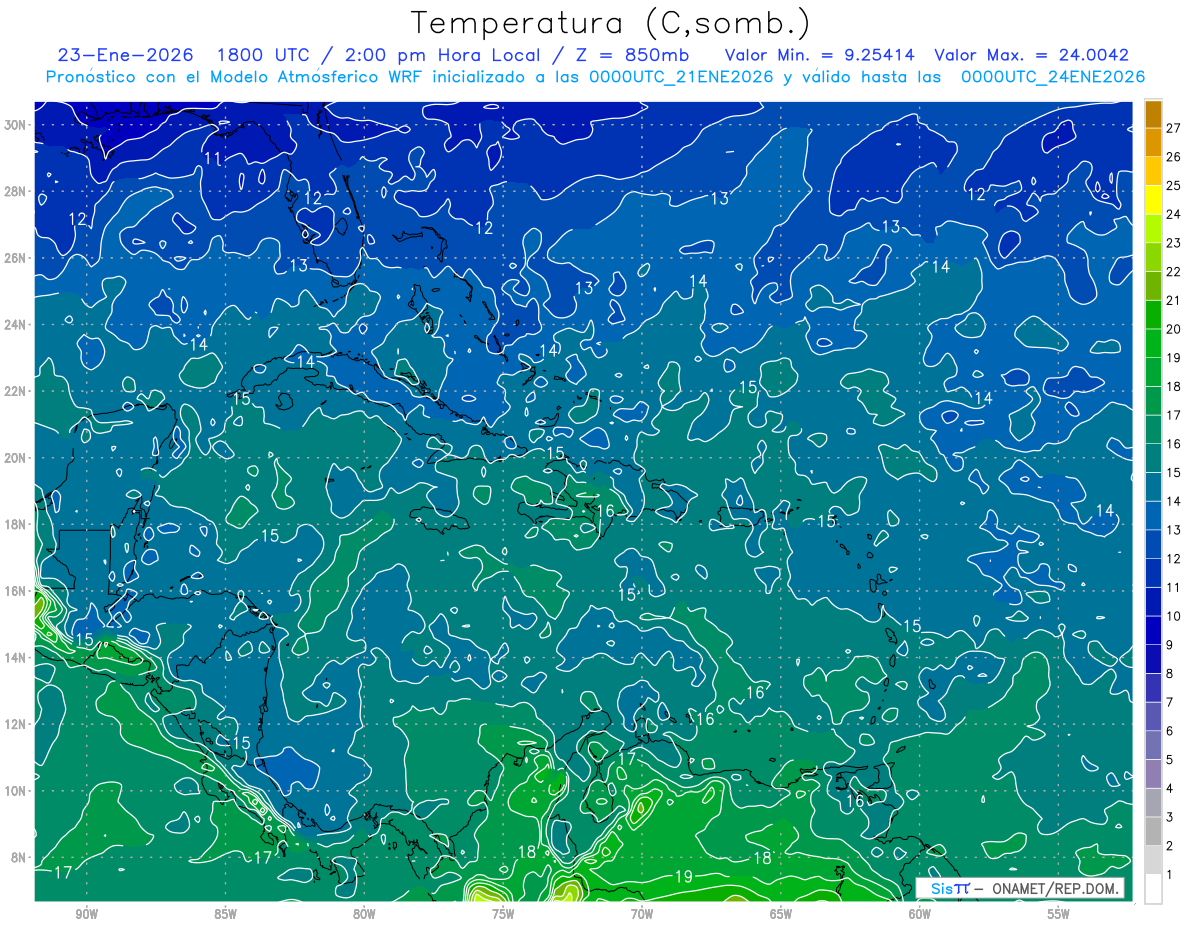This screenshot has height=927, width=1200.
Task: Click 'Valor Max. = 24.0042' text
Action: 1031,55
